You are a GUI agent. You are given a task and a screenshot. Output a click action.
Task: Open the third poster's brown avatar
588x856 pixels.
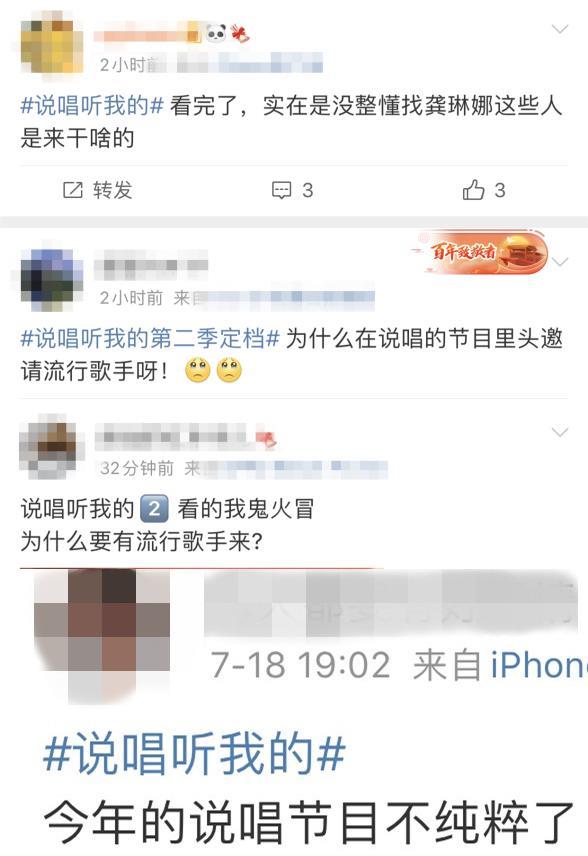pos(51,447)
